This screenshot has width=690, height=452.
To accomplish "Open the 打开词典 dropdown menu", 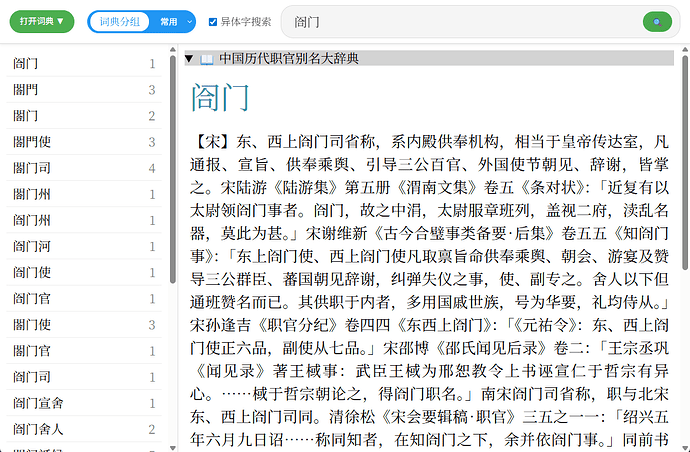I will [x=42, y=22].
